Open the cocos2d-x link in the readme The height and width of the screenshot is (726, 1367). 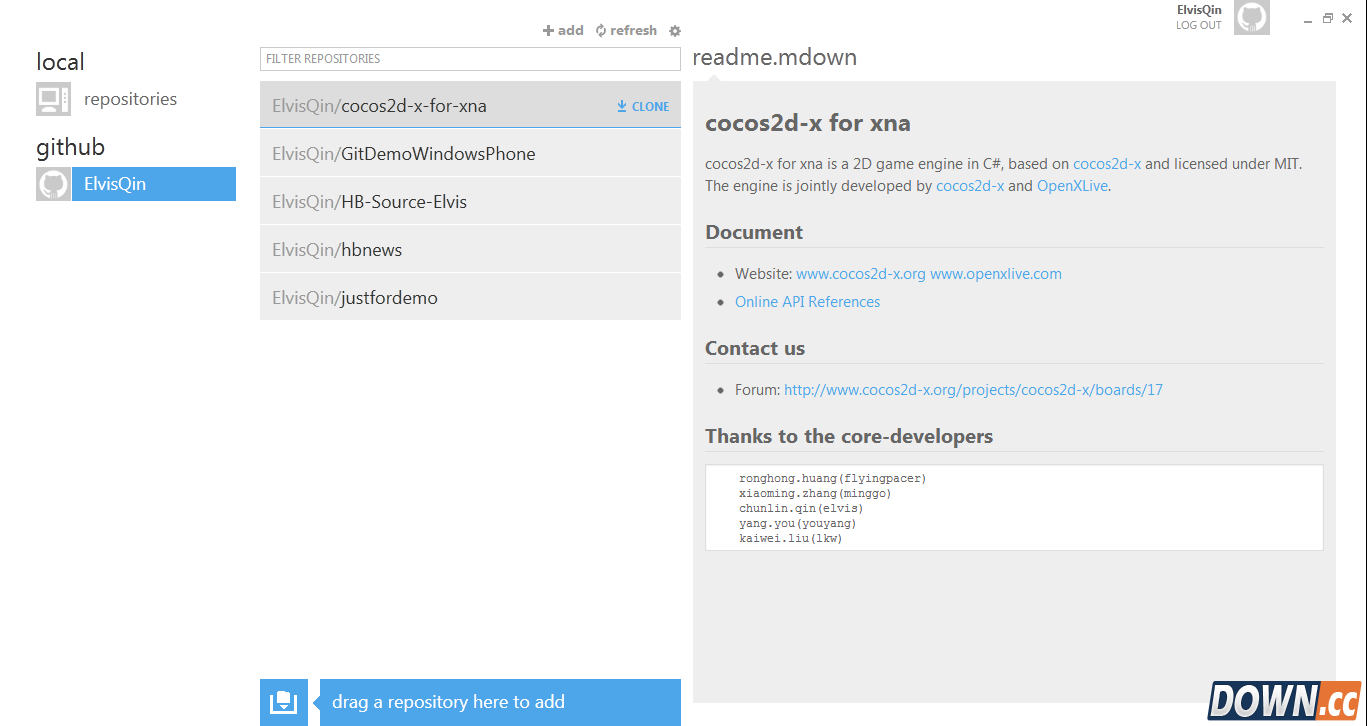pyautogui.click(x=1107, y=163)
